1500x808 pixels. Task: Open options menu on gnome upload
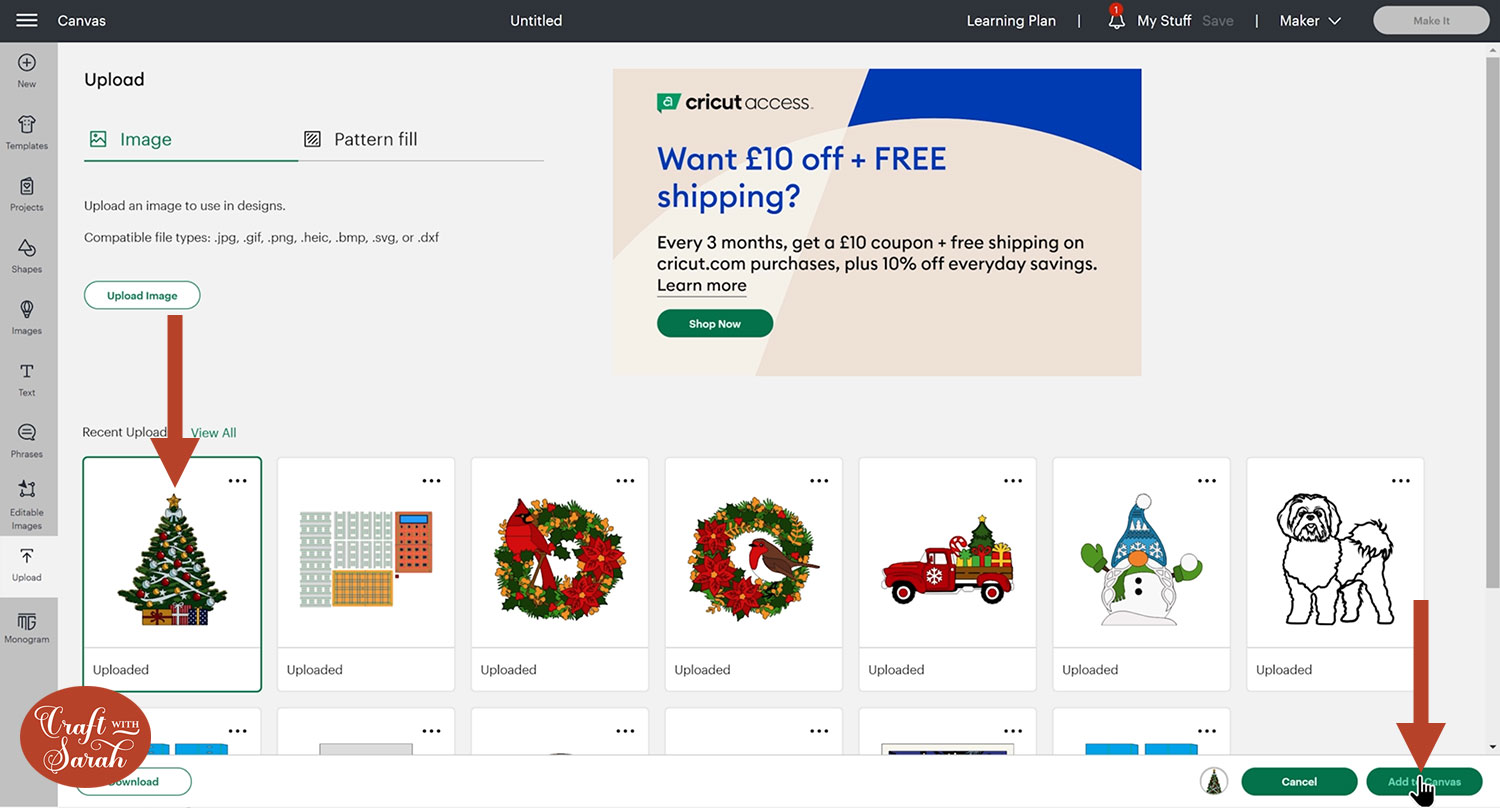tap(1207, 481)
